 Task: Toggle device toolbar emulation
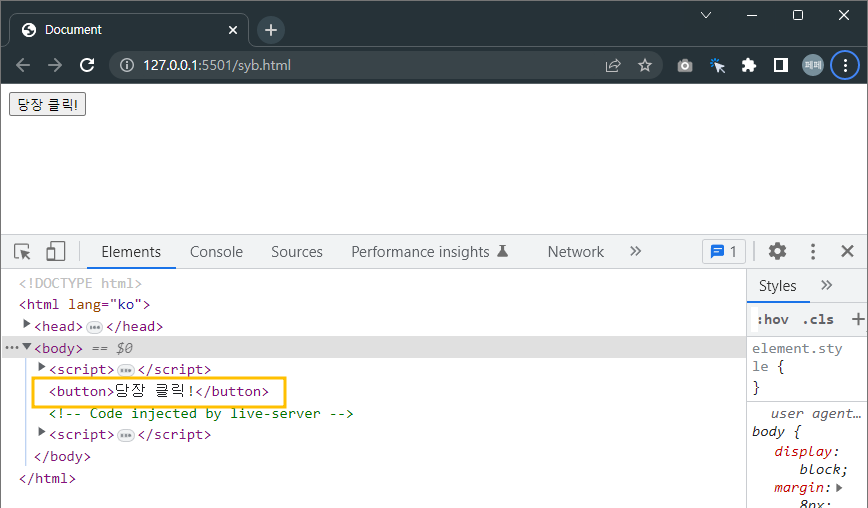click(55, 252)
